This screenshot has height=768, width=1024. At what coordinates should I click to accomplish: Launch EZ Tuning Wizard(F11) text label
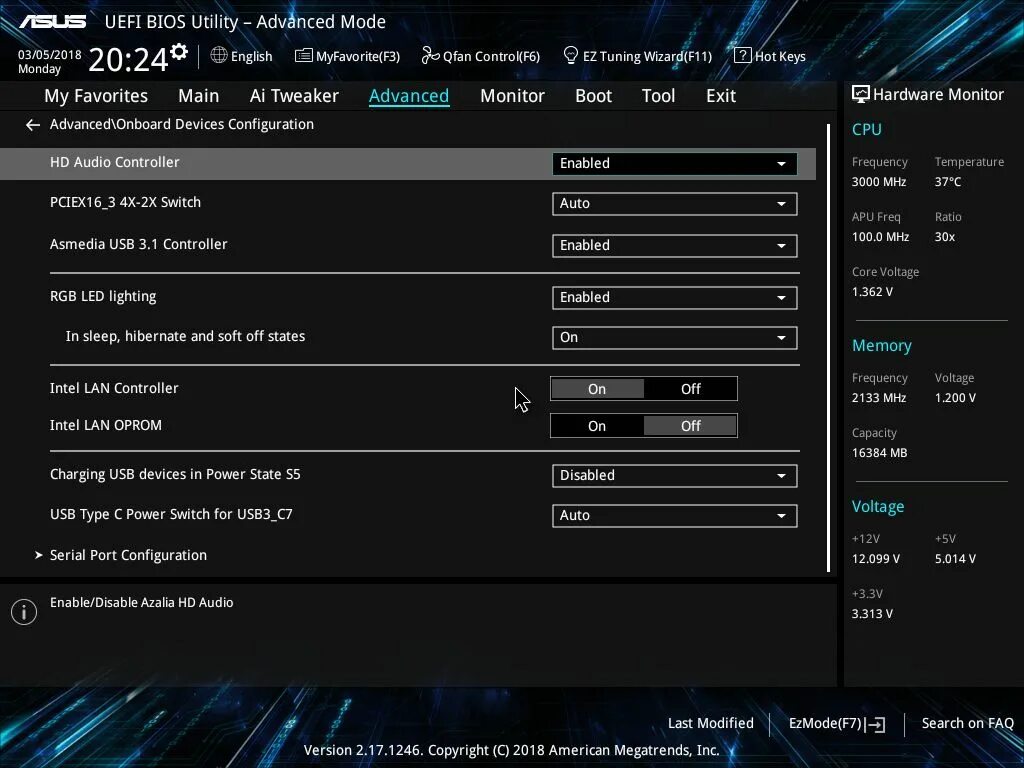tap(647, 57)
